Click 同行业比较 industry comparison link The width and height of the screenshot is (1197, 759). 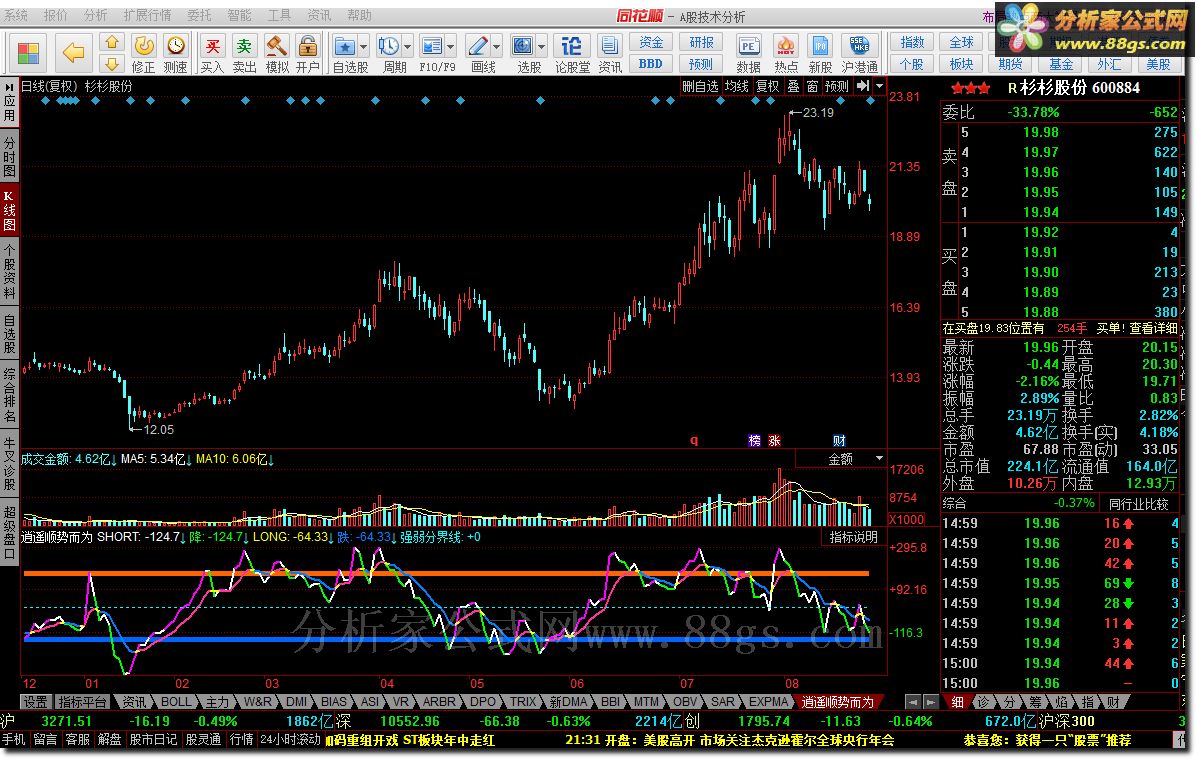click(x=1138, y=504)
